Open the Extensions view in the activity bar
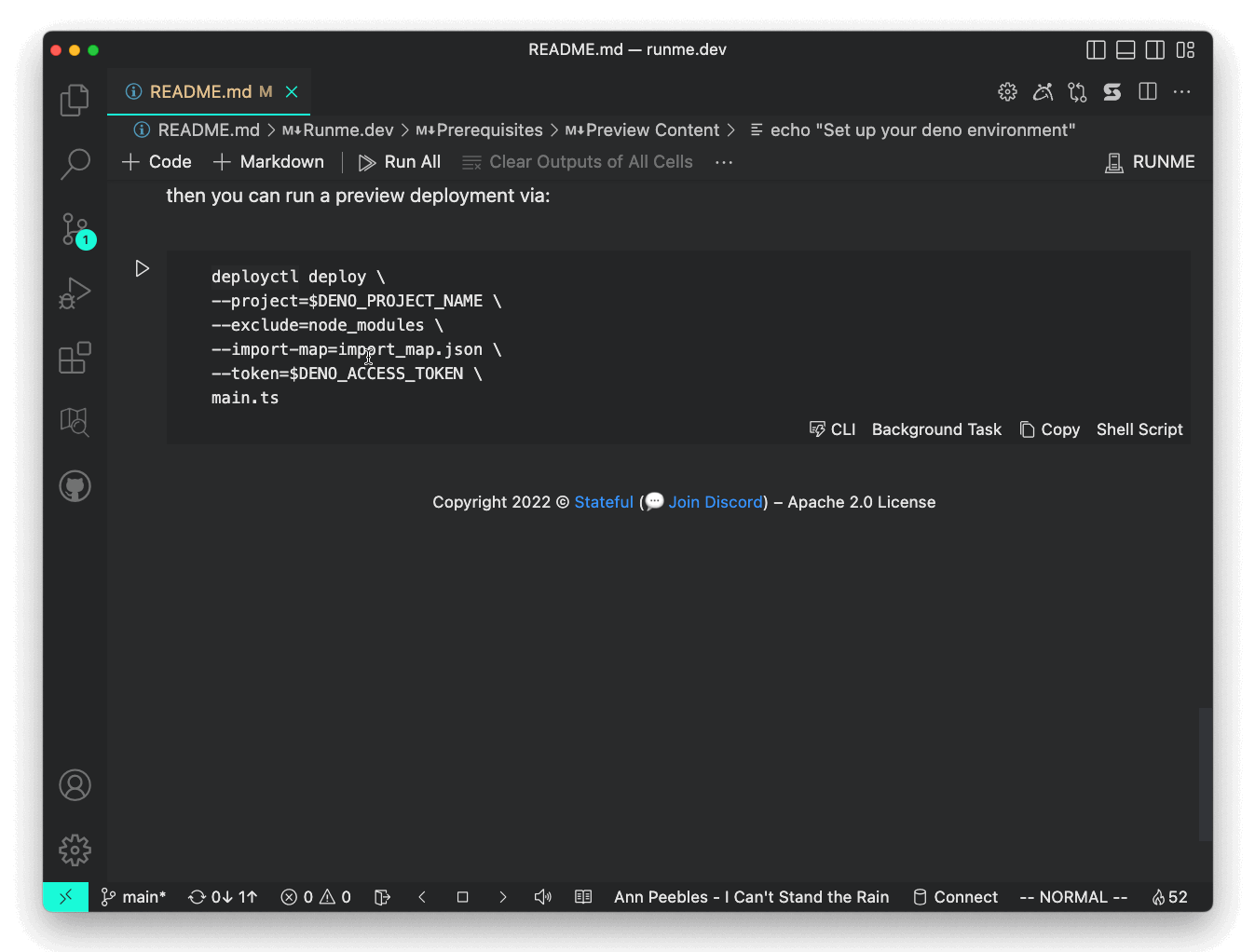Image resolution: width=1255 pixels, height=952 pixels. tap(75, 358)
